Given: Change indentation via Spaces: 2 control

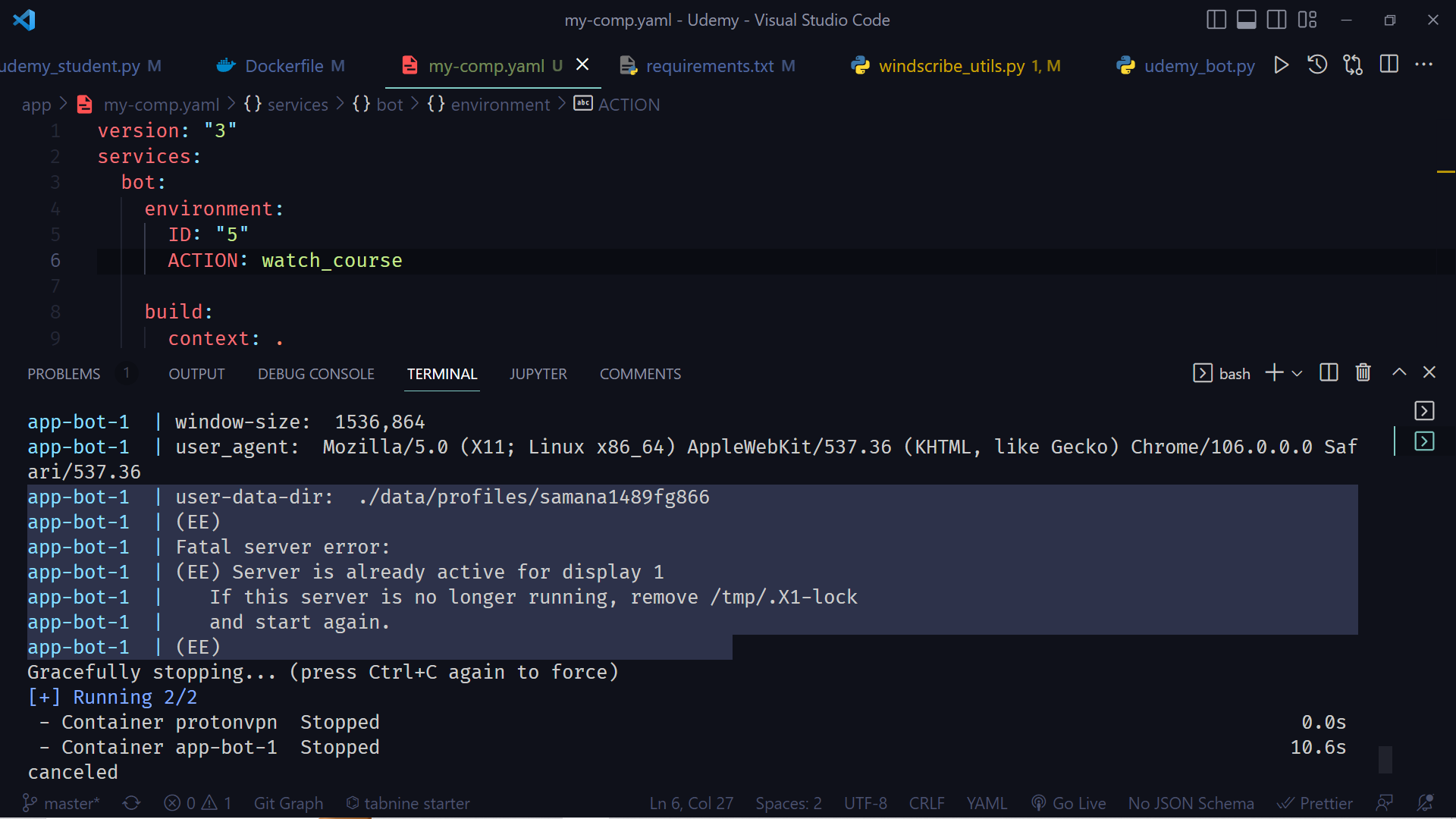Looking at the screenshot, I should coord(788,803).
